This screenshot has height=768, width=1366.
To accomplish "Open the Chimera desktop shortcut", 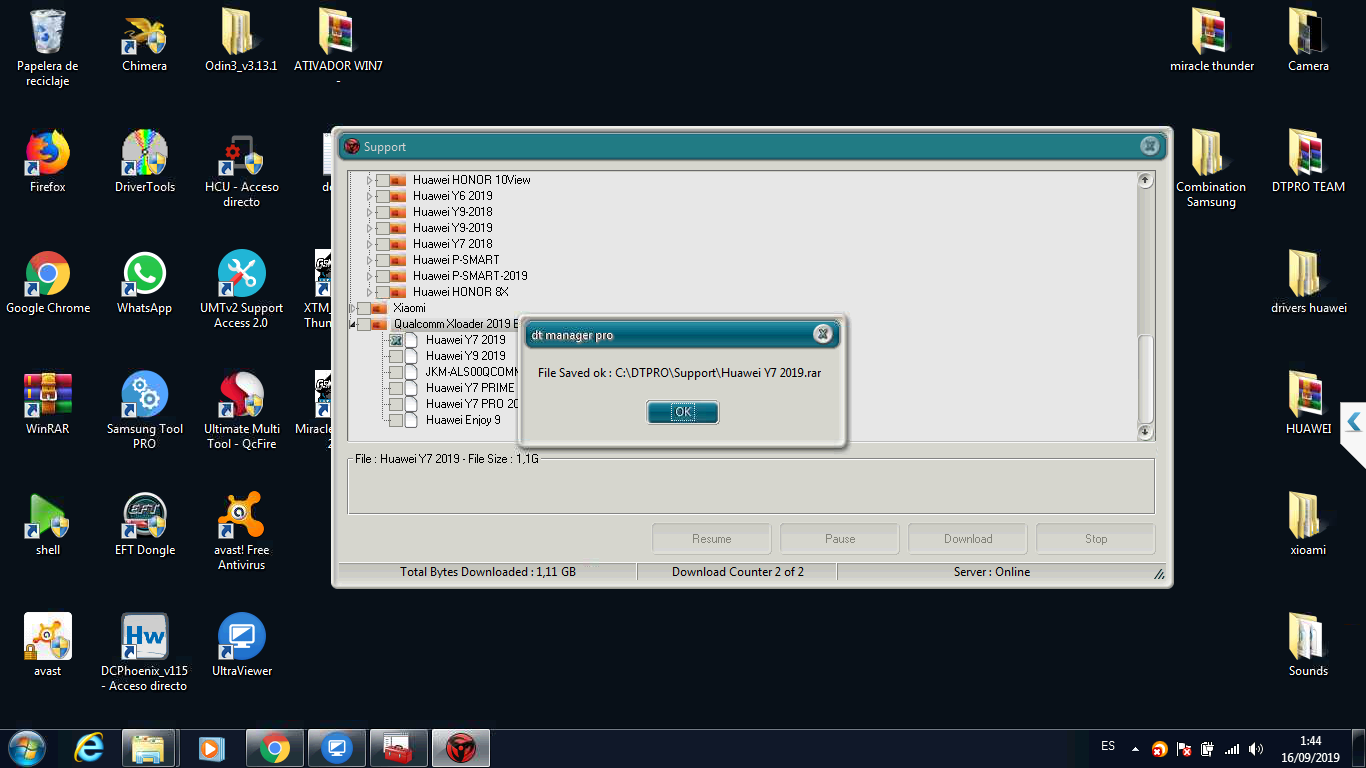I will 144,40.
